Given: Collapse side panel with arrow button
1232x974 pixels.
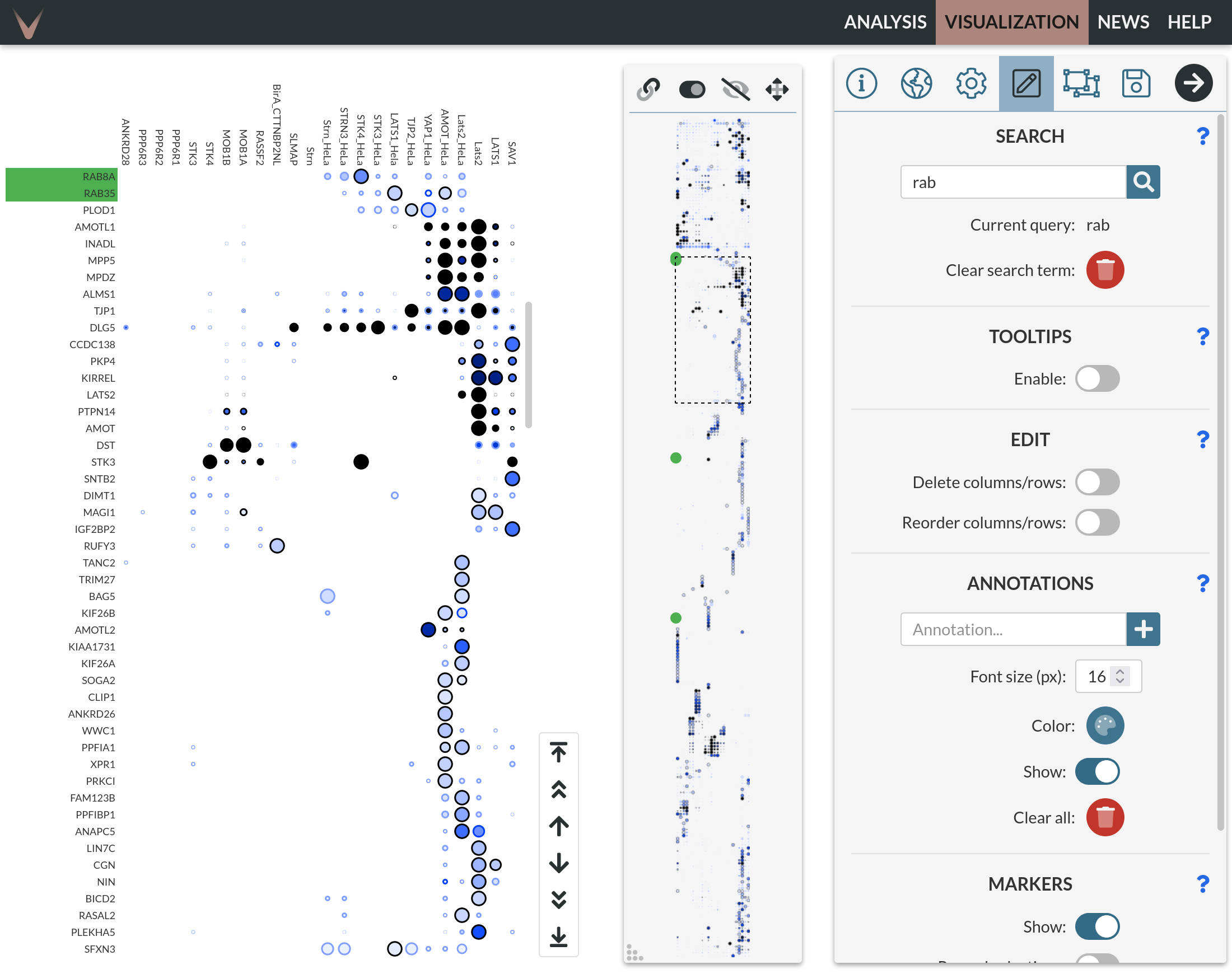Looking at the screenshot, I should point(1193,83).
